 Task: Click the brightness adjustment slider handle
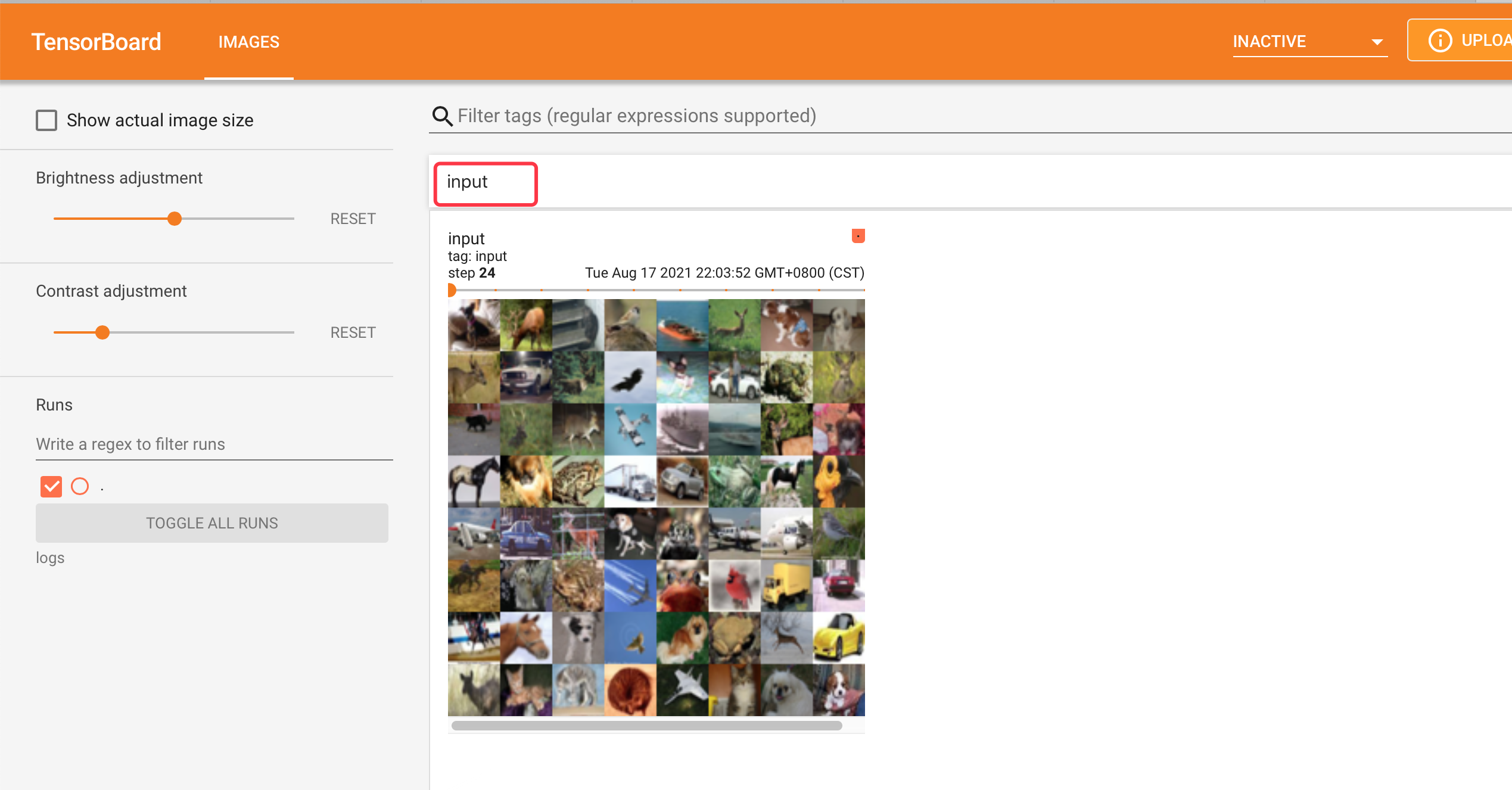175,219
